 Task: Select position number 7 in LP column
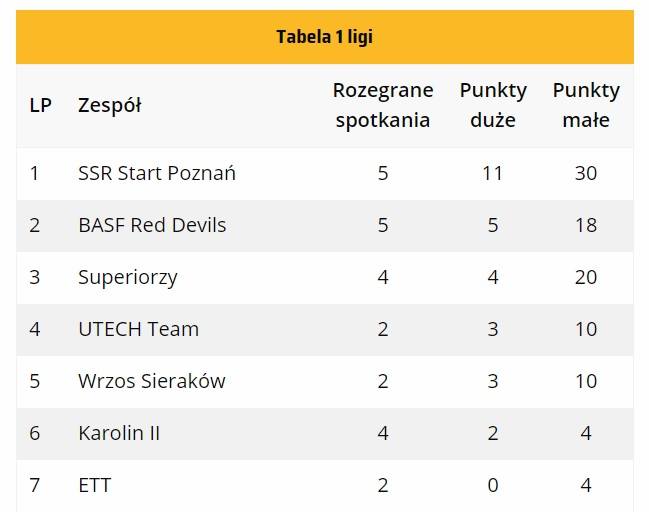tap(35, 485)
